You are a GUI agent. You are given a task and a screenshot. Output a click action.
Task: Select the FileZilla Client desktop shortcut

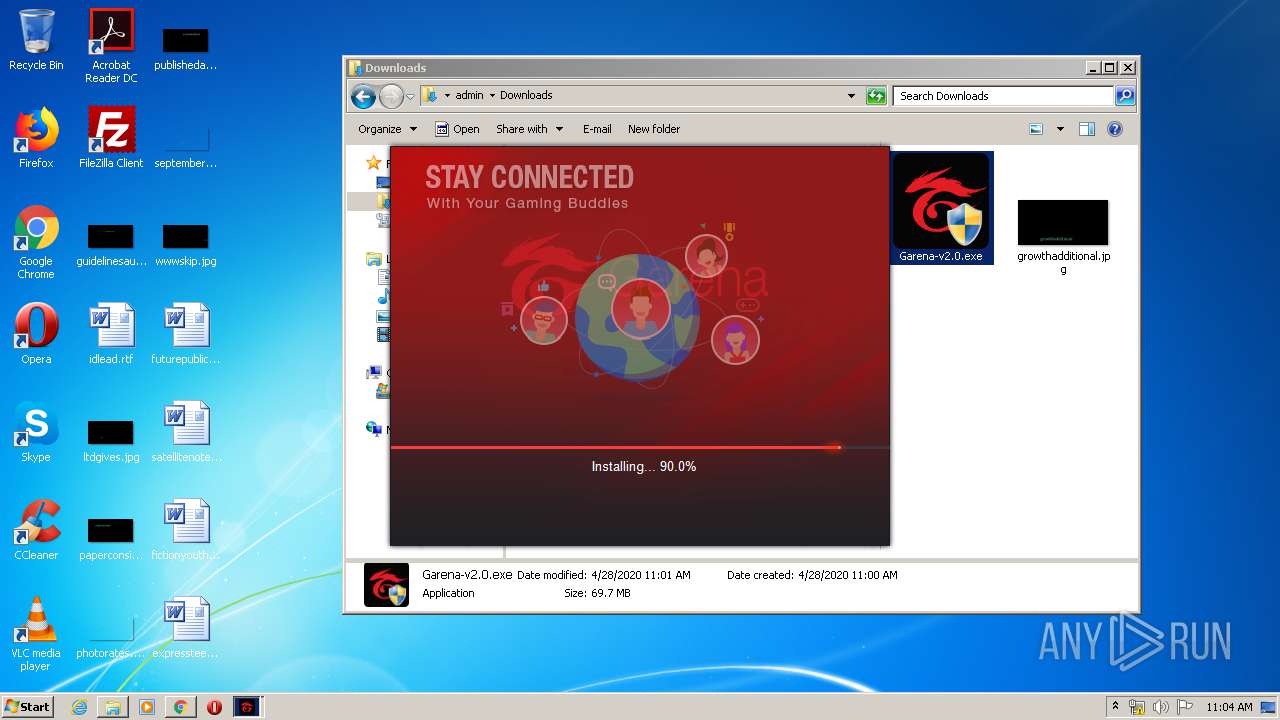[111, 138]
